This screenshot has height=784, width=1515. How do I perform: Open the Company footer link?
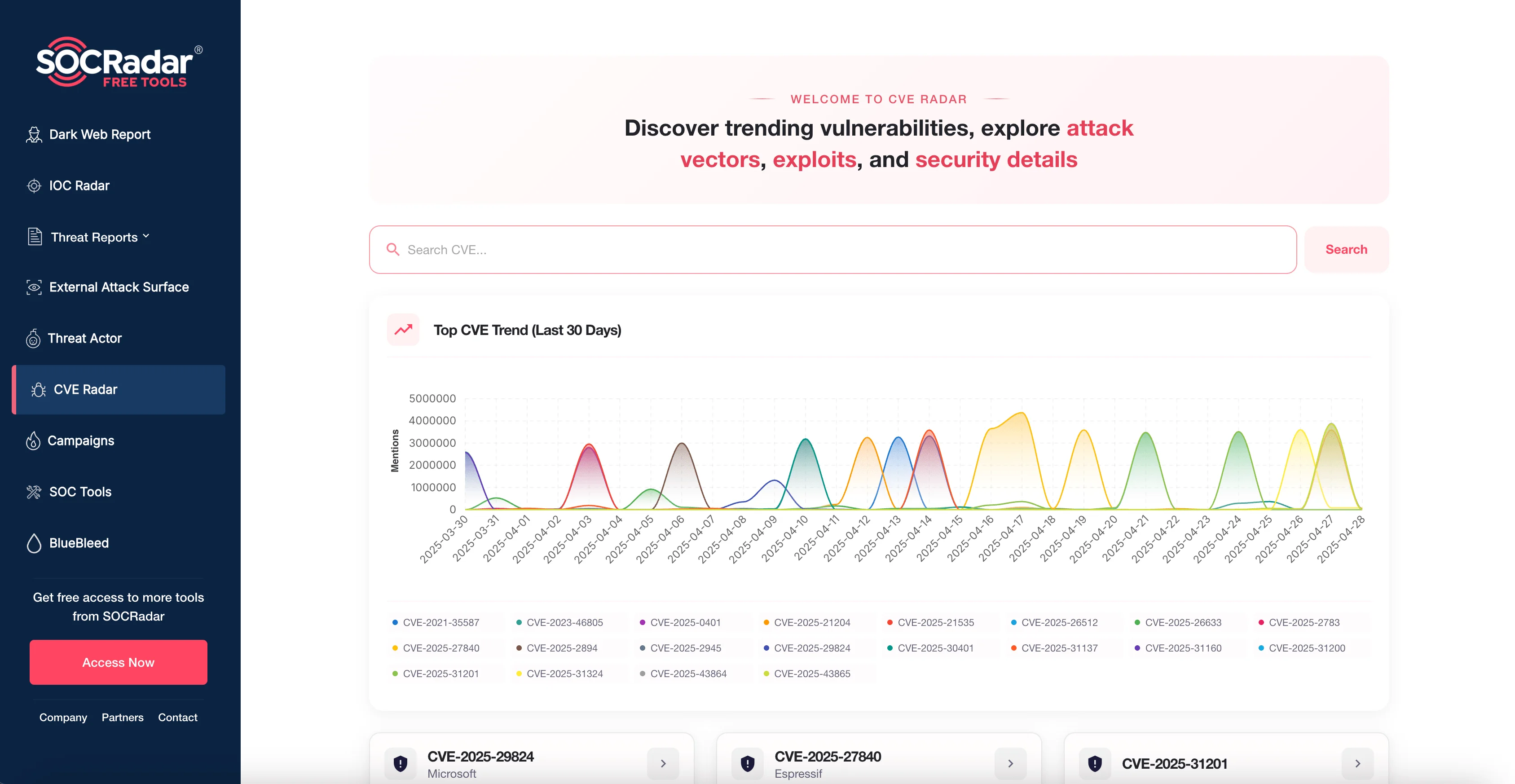click(x=63, y=718)
